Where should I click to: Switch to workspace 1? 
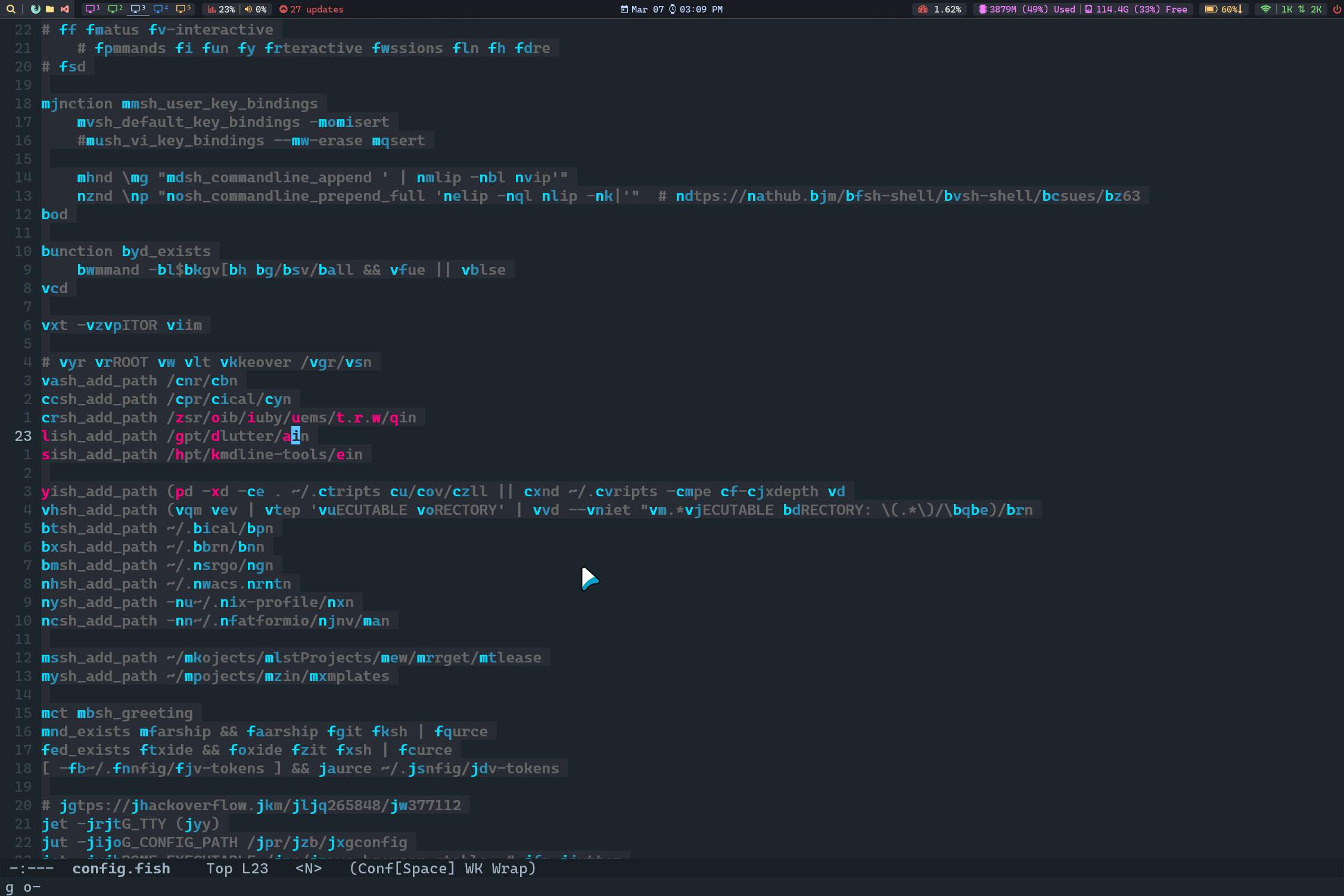[x=92, y=9]
